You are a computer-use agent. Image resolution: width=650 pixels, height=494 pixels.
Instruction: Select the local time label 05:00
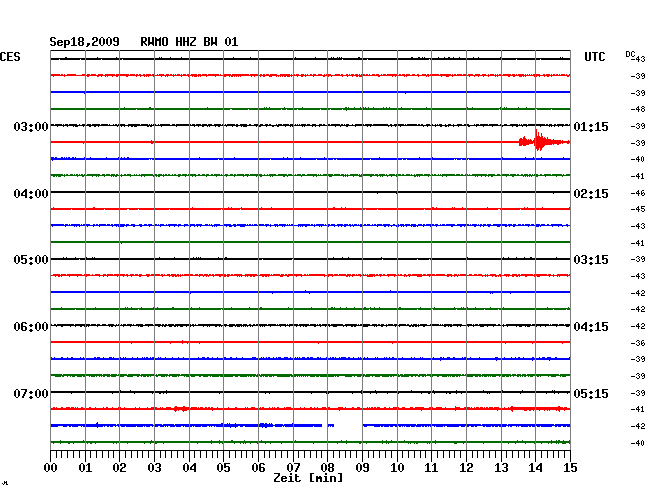pyautogui.click(x=31, y=260)
